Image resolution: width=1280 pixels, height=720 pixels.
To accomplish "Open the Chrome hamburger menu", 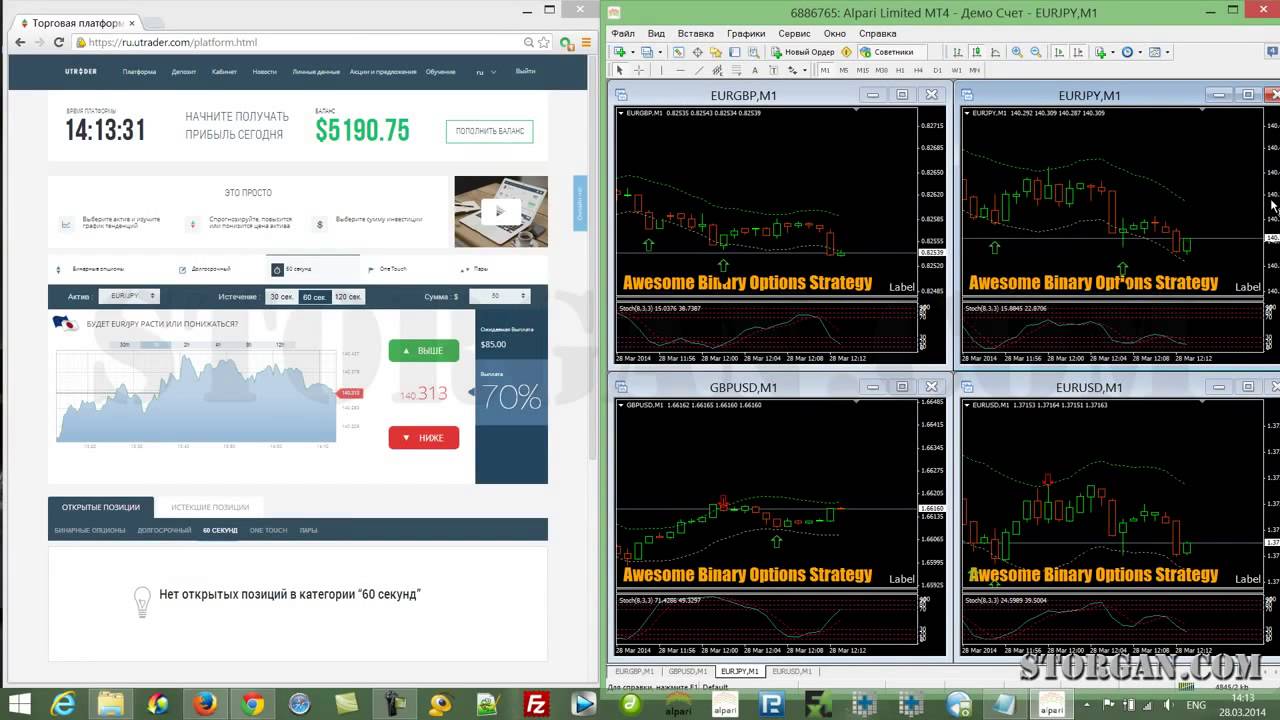I will pyautogui.click(x=587, y=42).
